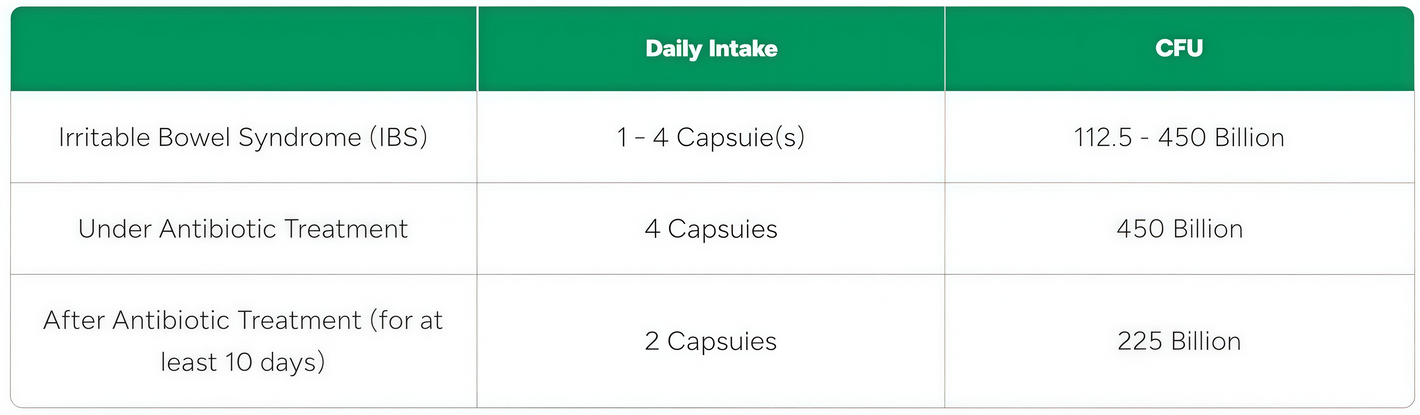1420x415 pixels.
Task: Click the word "Under" in the second row
Action: (111, 229)
